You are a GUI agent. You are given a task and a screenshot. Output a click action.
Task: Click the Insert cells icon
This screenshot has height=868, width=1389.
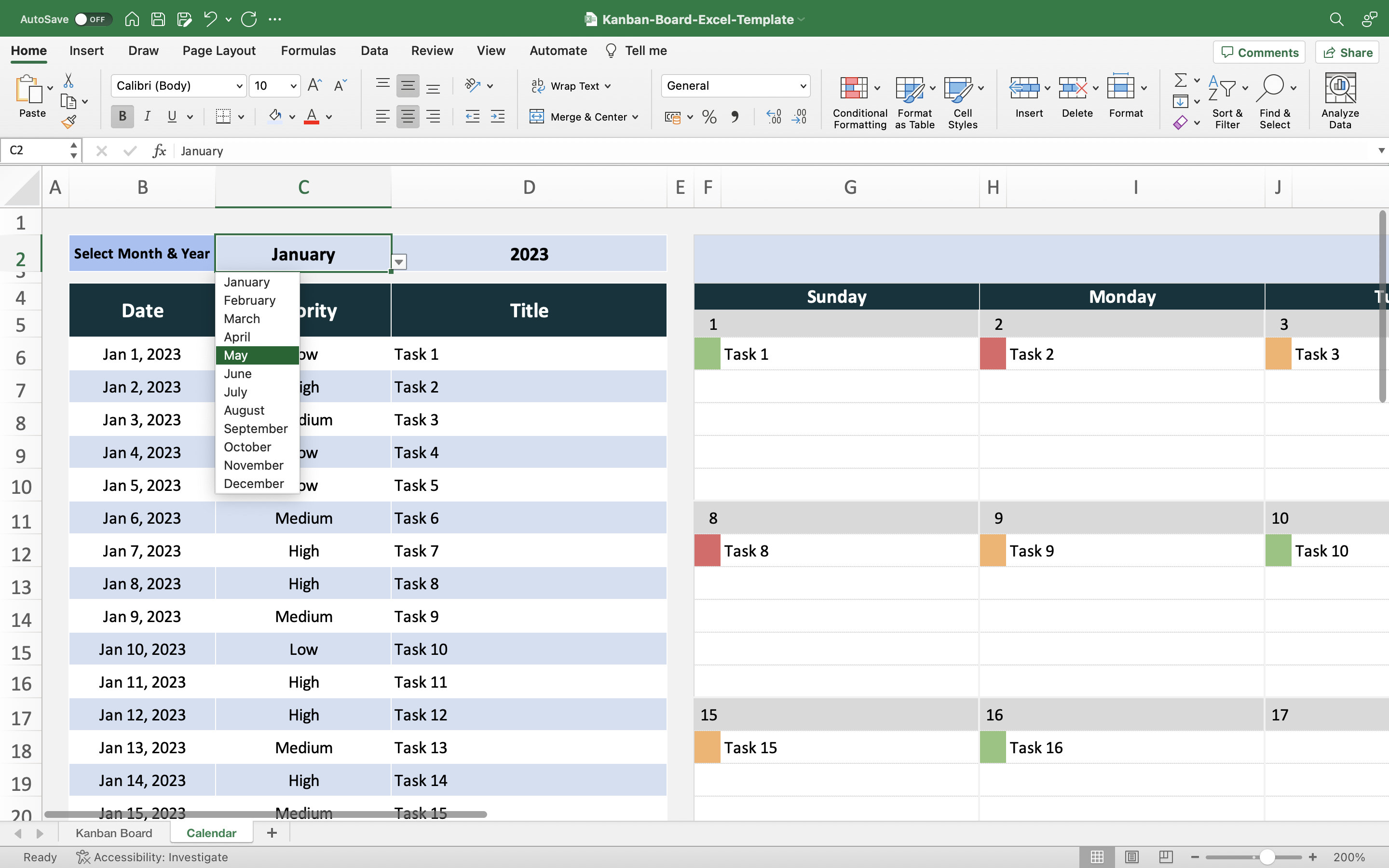pos(1024,87)
